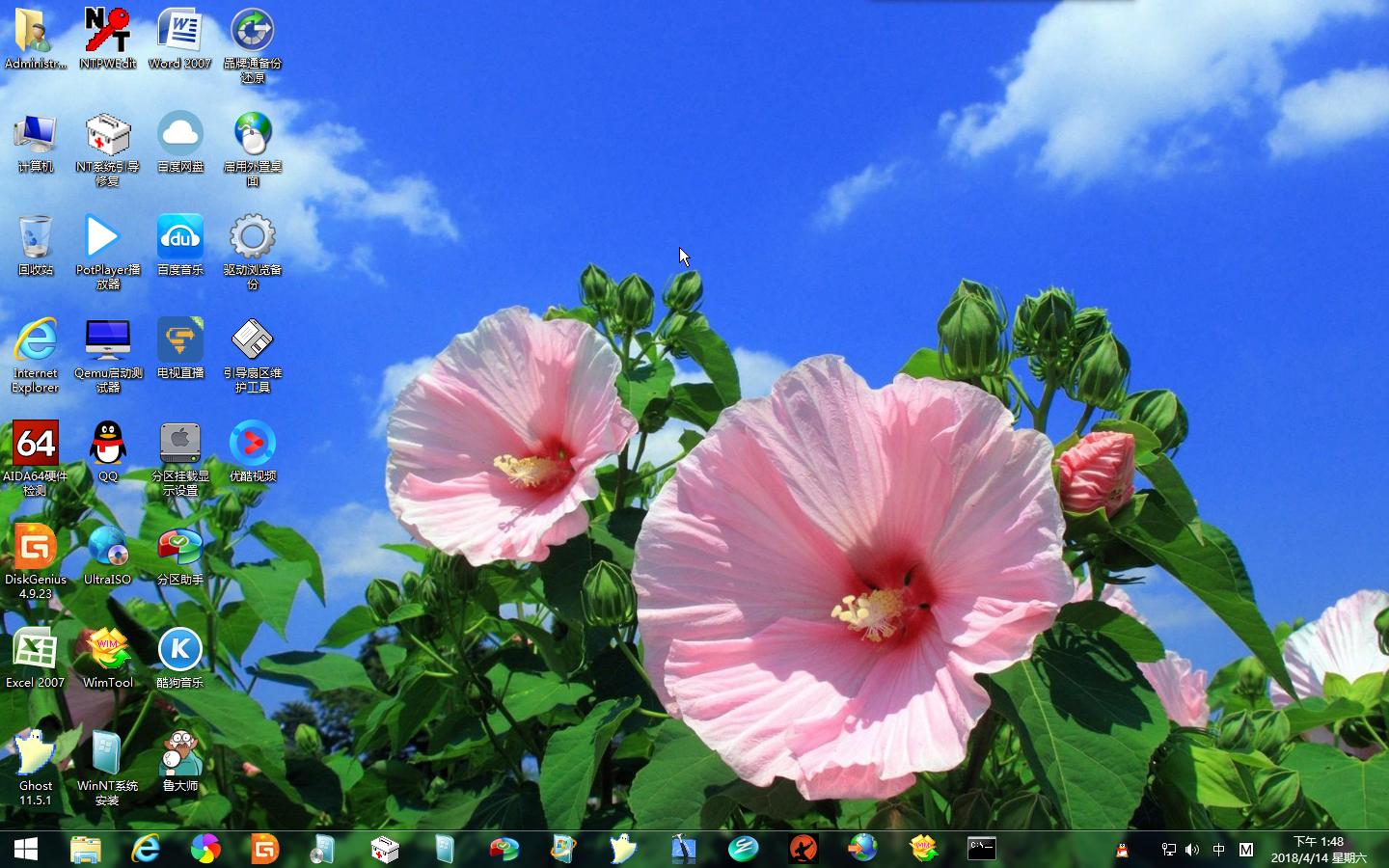
Task: Open the Administrator folder icon
Action: 36,39
